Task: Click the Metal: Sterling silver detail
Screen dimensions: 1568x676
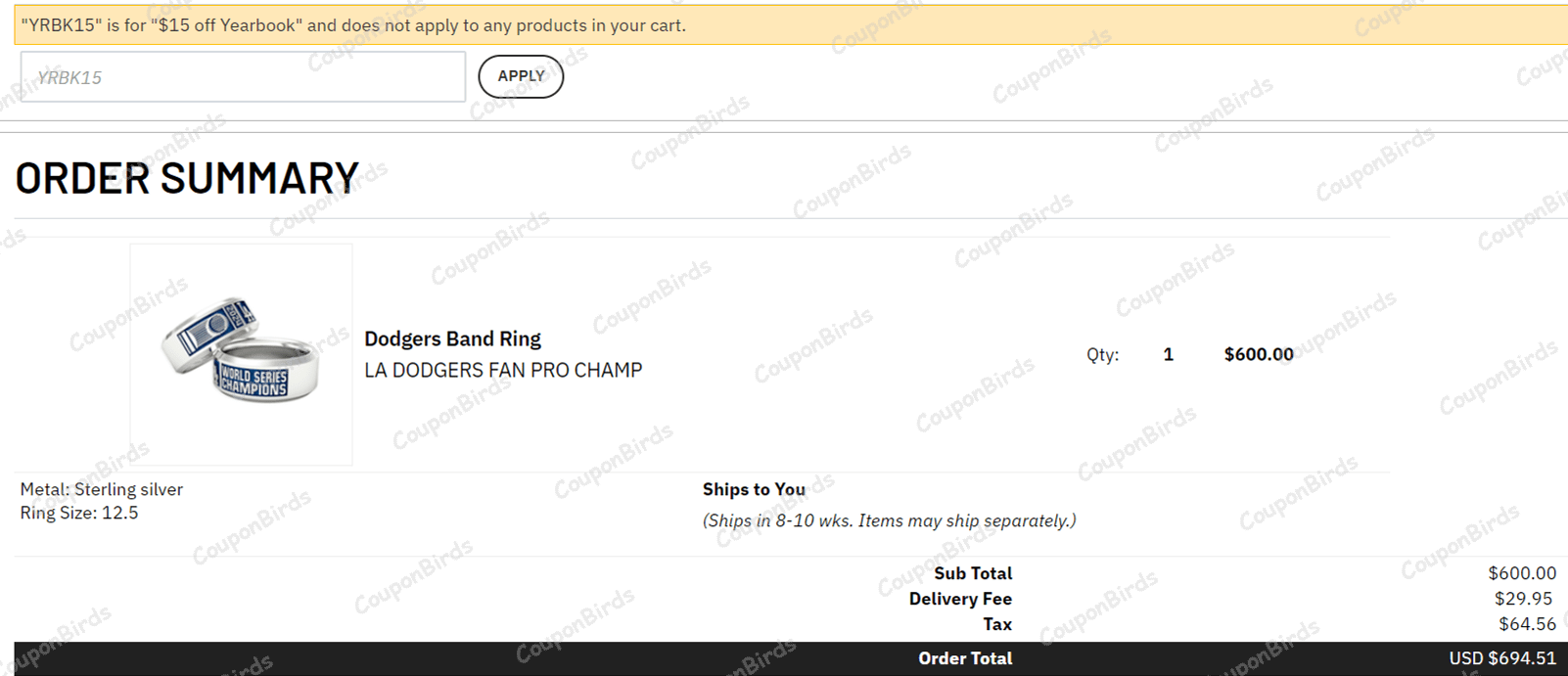Action: 102,489
